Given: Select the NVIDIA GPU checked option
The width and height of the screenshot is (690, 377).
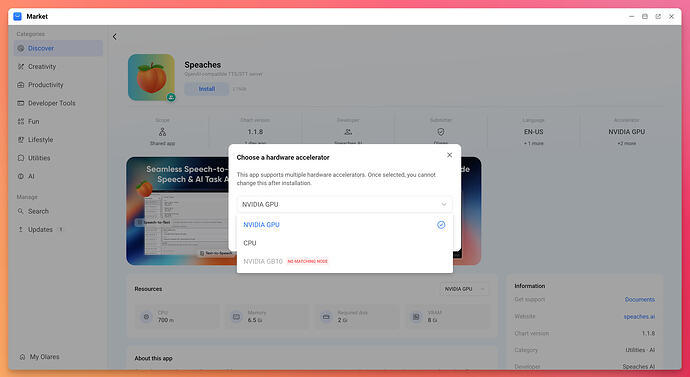Looking at the screenshot, I should point(345,225).
